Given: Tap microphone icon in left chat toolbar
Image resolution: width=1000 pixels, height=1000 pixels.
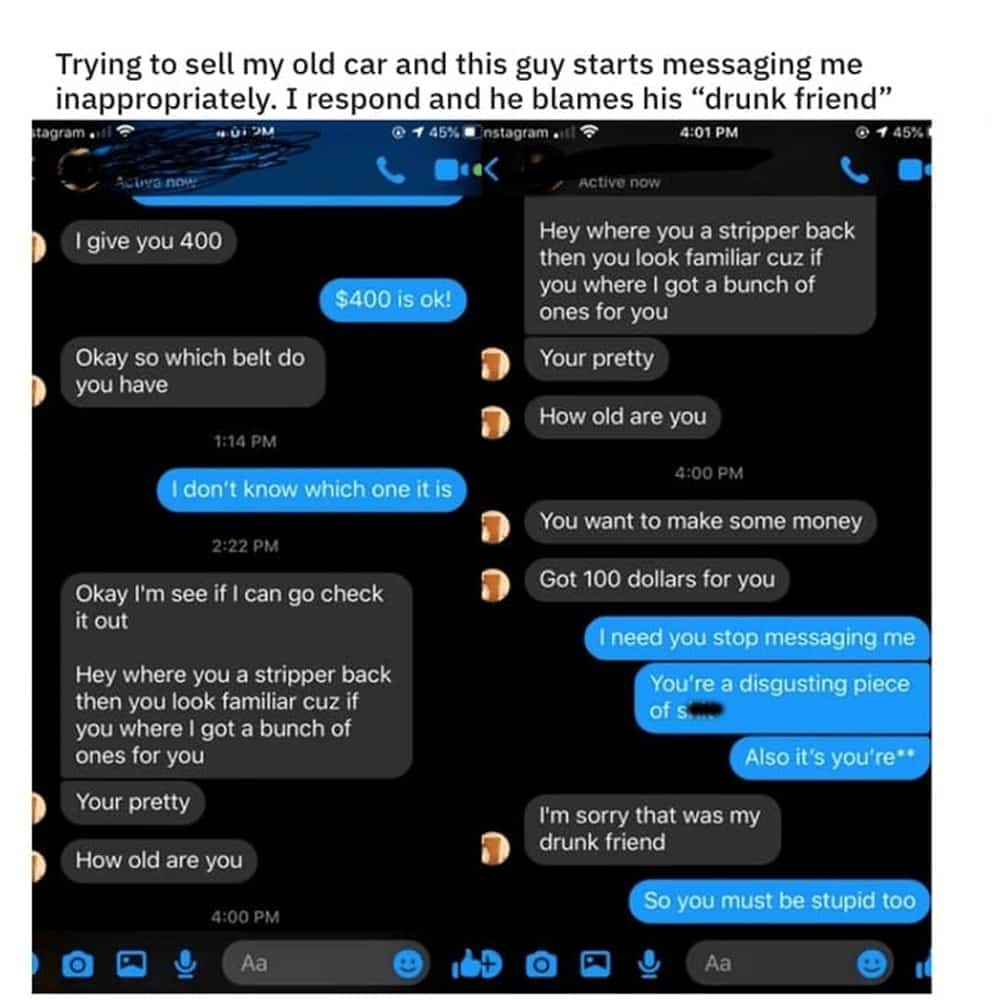Looking at the screenshot, I should click(186, 964).
